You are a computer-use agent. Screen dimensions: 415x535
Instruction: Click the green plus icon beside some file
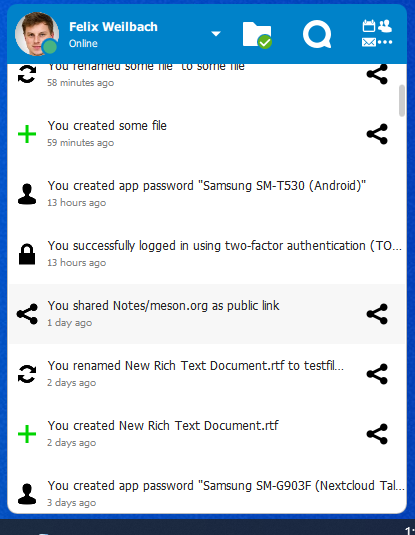(x=27, y=134)
